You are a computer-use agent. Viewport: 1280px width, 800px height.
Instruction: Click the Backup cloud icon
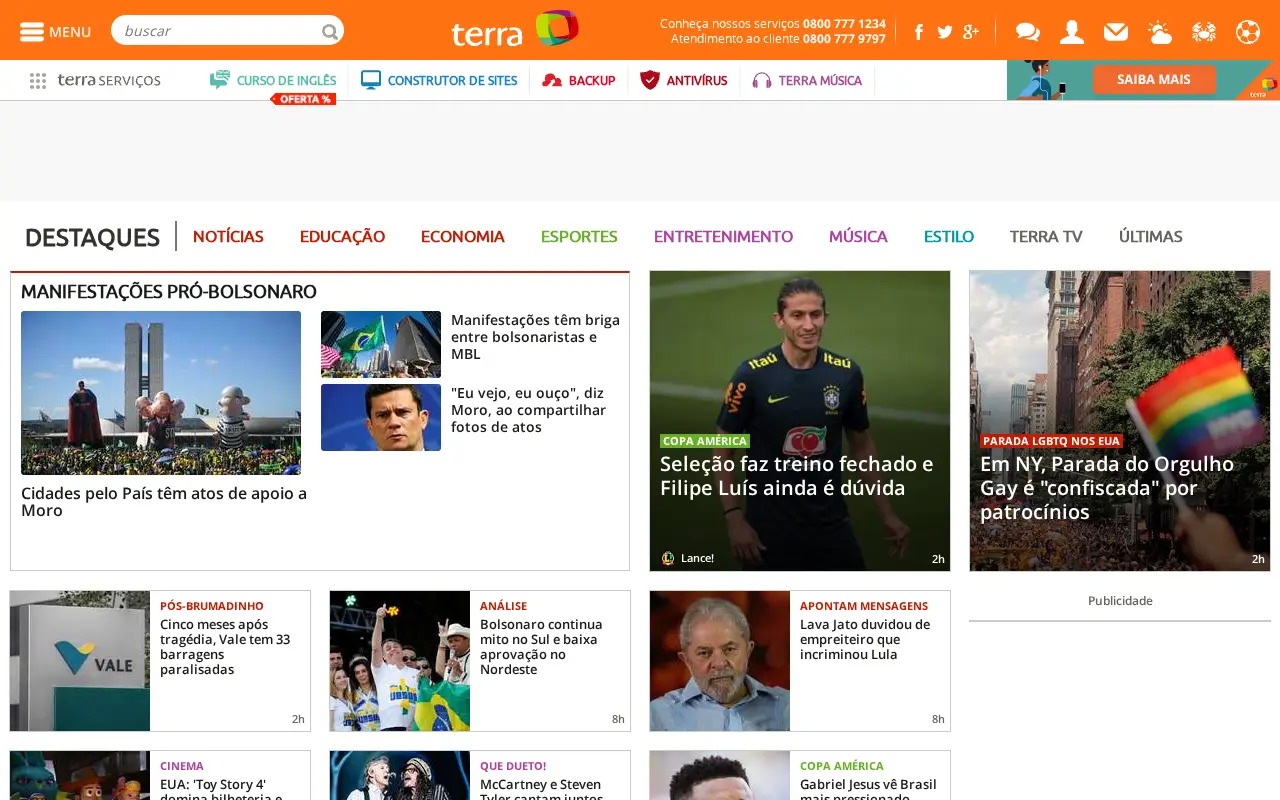(552, 80)
